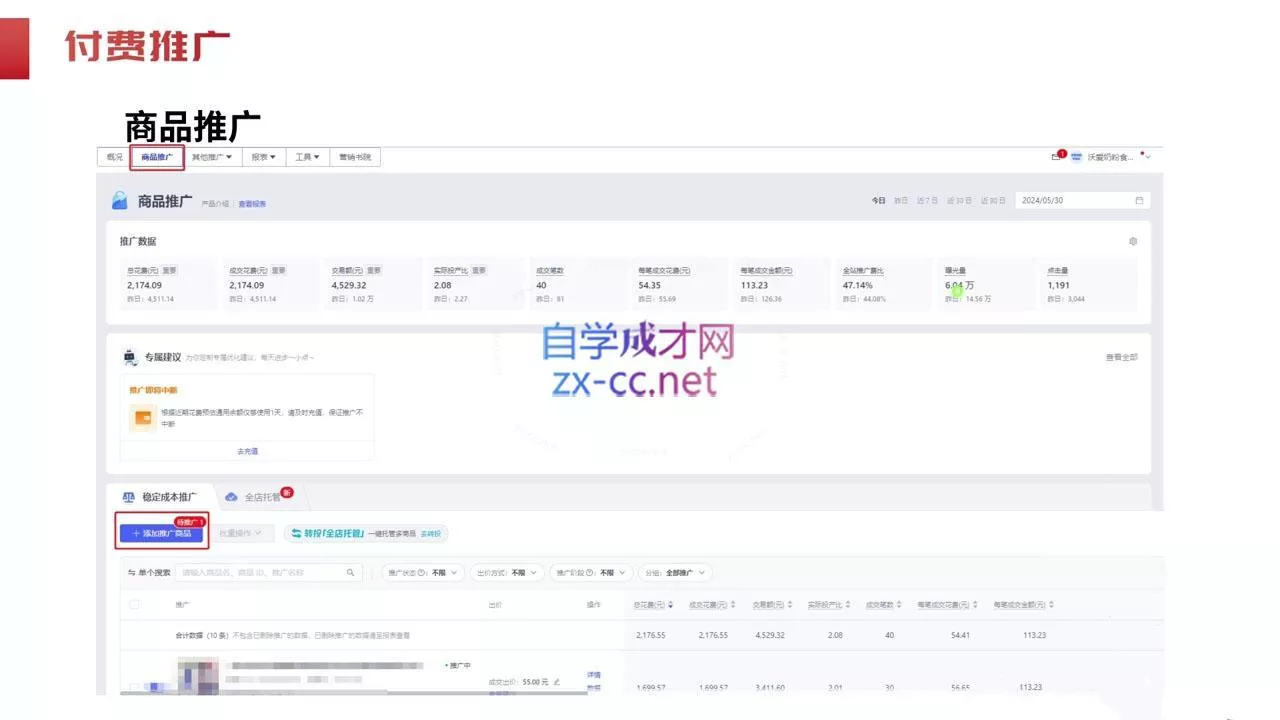The height and width of the screenshot is (720, 1280).
Task: Open the 工具 menu in the navigation bar
Action: (x=305, y=157)
